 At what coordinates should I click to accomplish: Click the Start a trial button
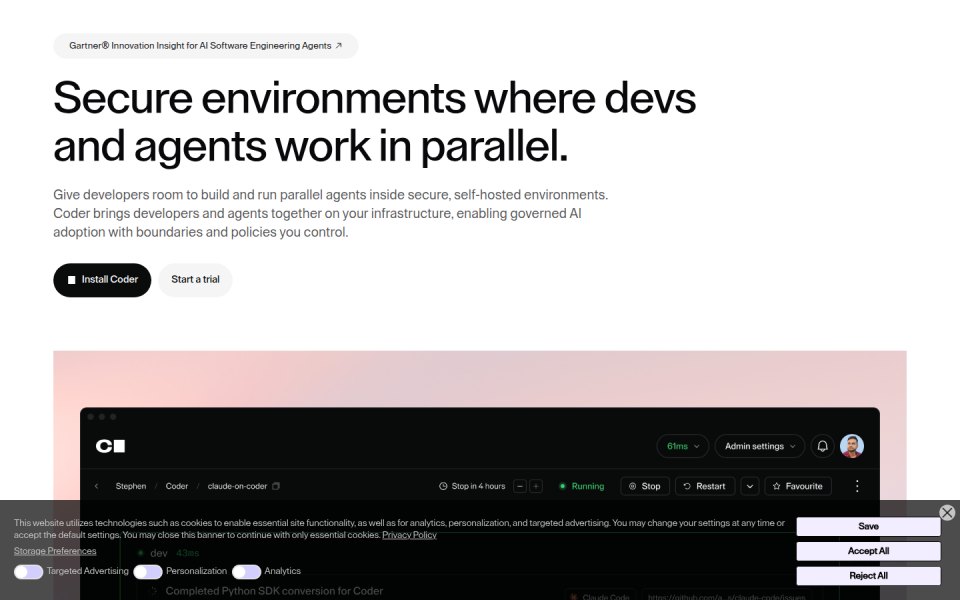click(x=195, y=280)
